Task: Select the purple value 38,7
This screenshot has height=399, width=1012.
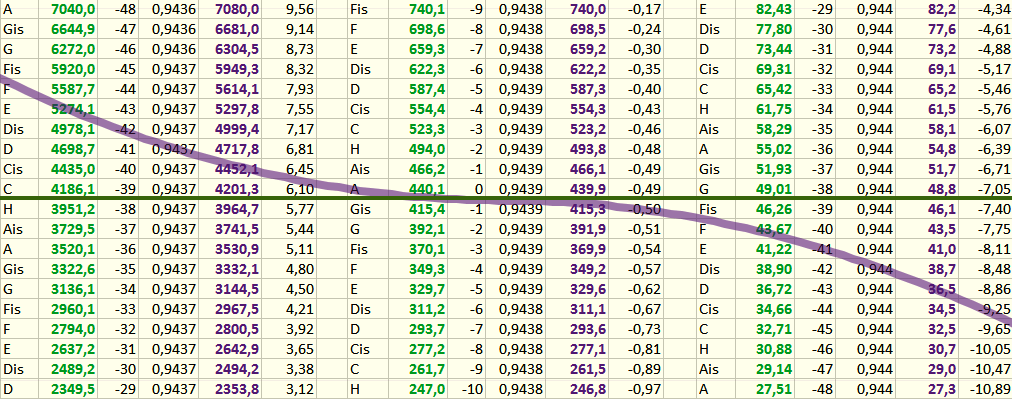Action: (942, 268)
